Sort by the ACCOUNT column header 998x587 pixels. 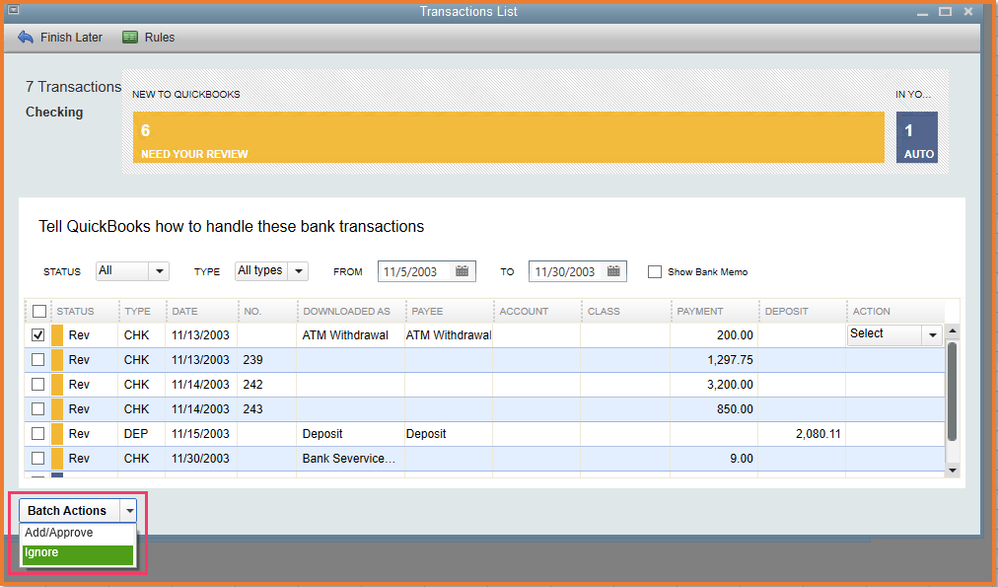point(524,311)
